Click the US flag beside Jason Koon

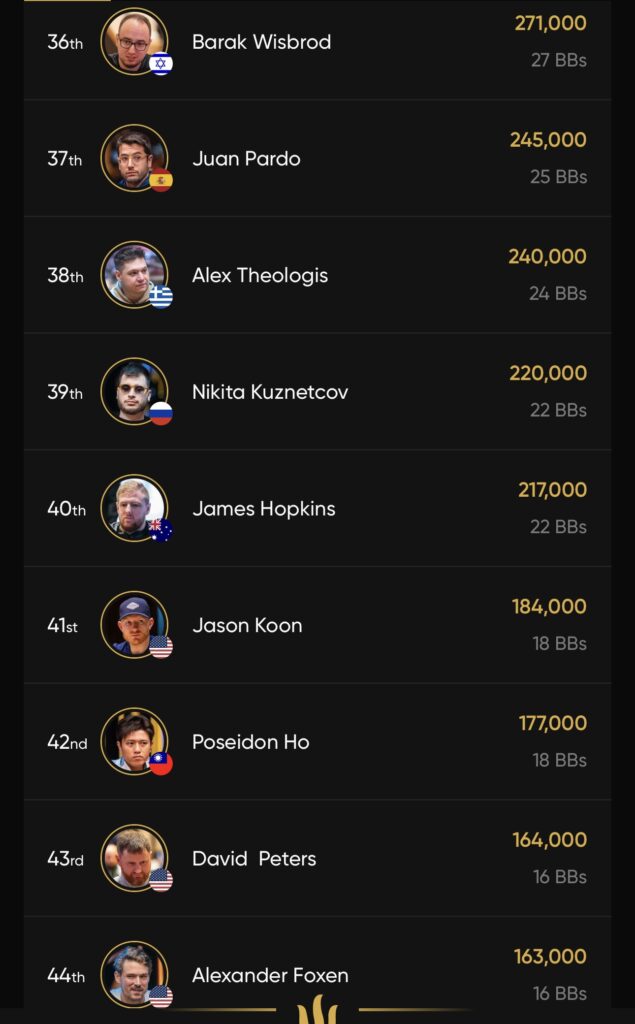161,647
